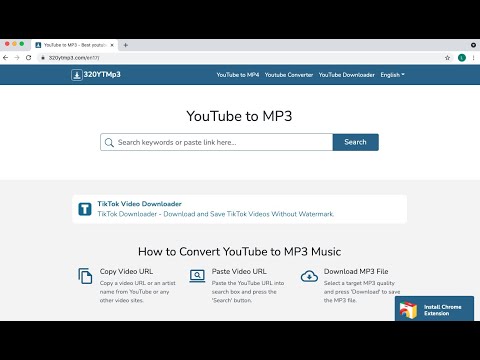Screen dimensions: 480x360
Task: Click the 'Download MP3 File' step title
Action: point(356,272)
